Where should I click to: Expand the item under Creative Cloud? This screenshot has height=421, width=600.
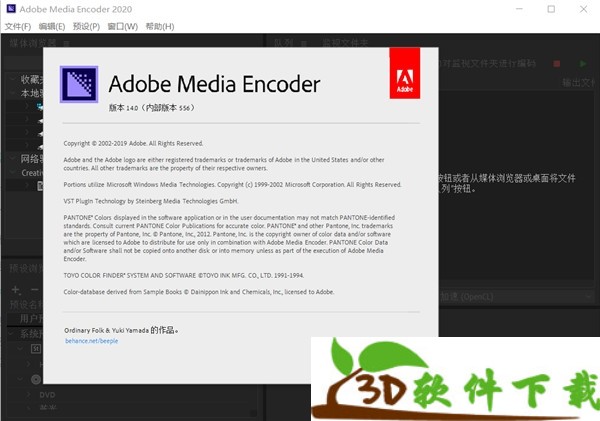point(27,186)
